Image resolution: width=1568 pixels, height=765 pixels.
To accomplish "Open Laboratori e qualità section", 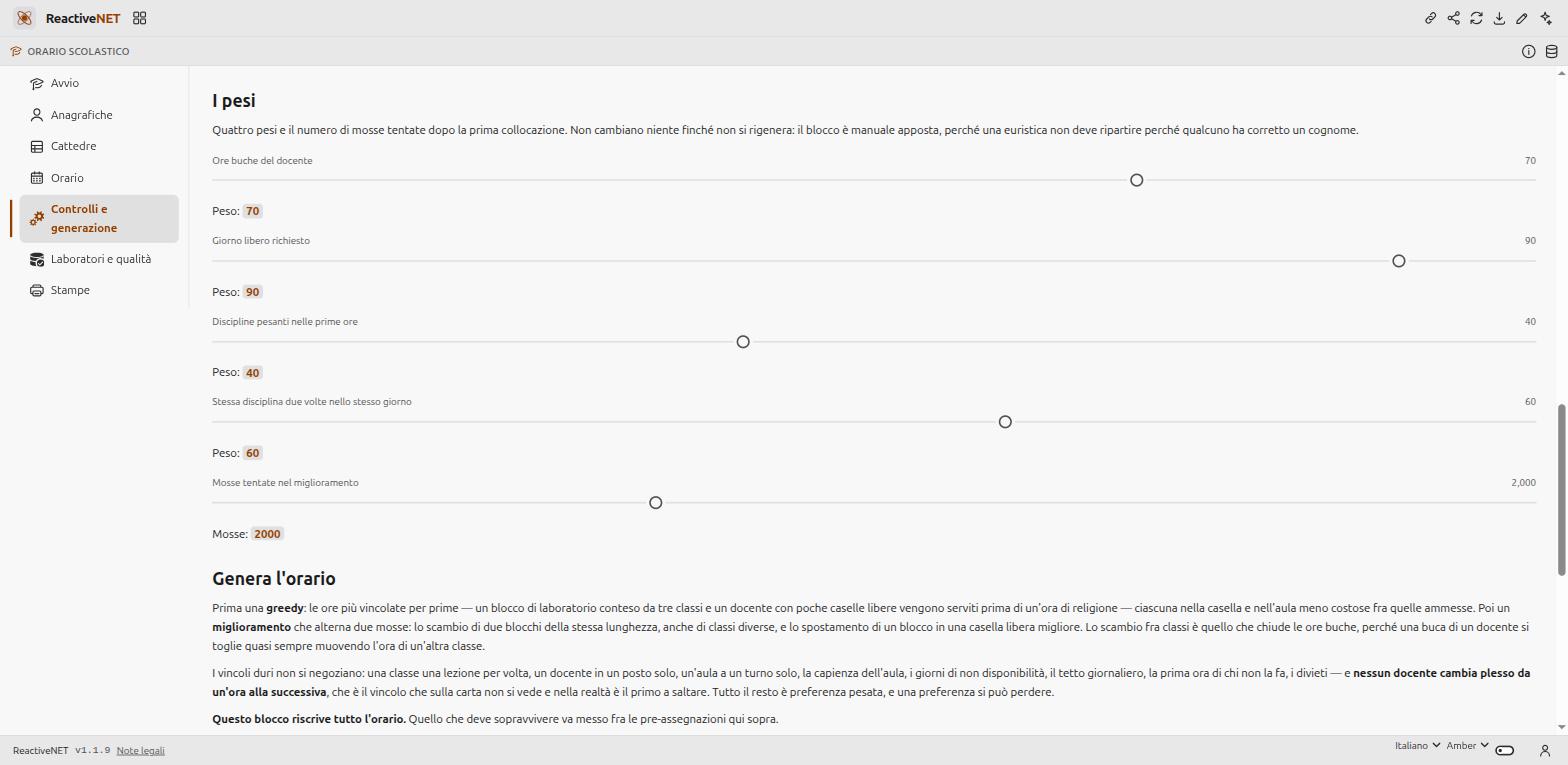I will click(99, 259).
